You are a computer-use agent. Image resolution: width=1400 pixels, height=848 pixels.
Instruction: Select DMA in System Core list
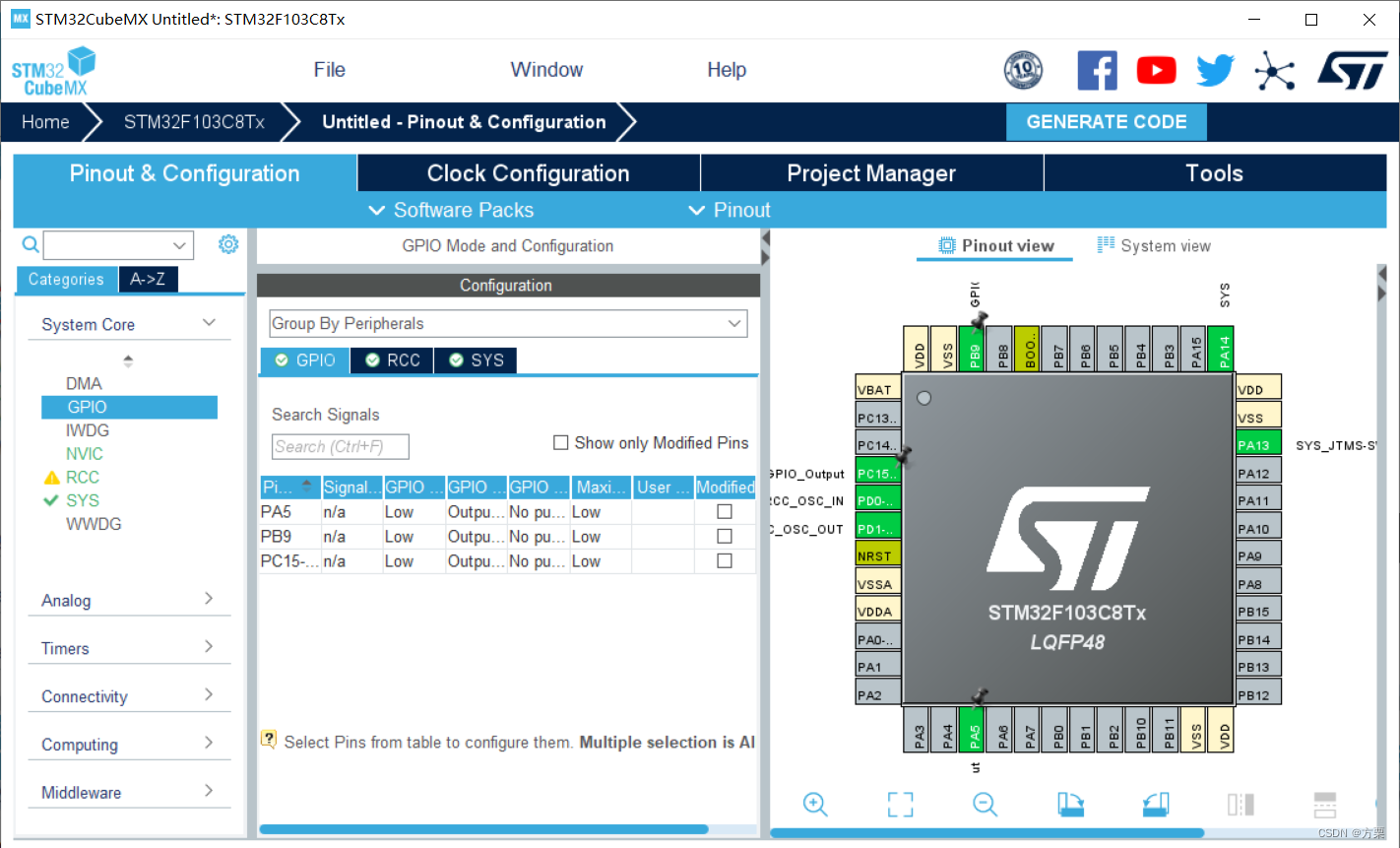coord(84,383)
